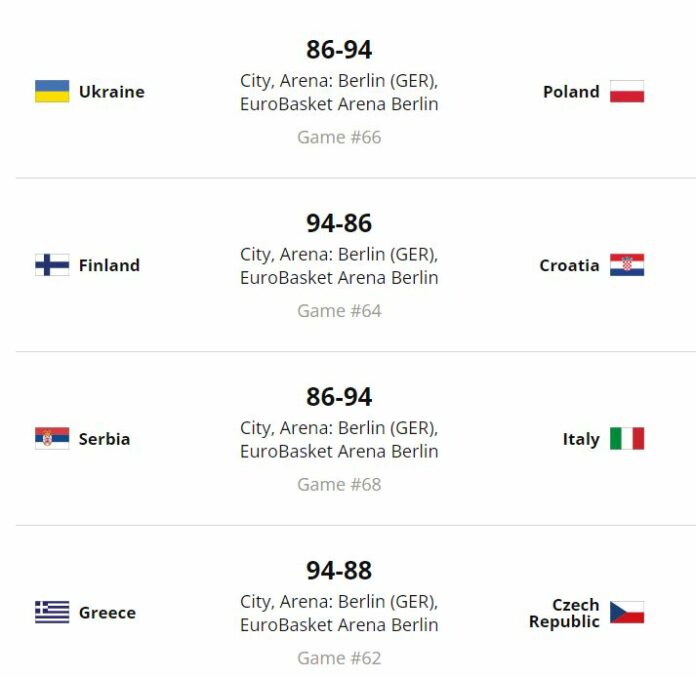This screenshot has height=677, width=696.
Task: Click the Ukraine flag icon
Action: [x=52, y=91]
